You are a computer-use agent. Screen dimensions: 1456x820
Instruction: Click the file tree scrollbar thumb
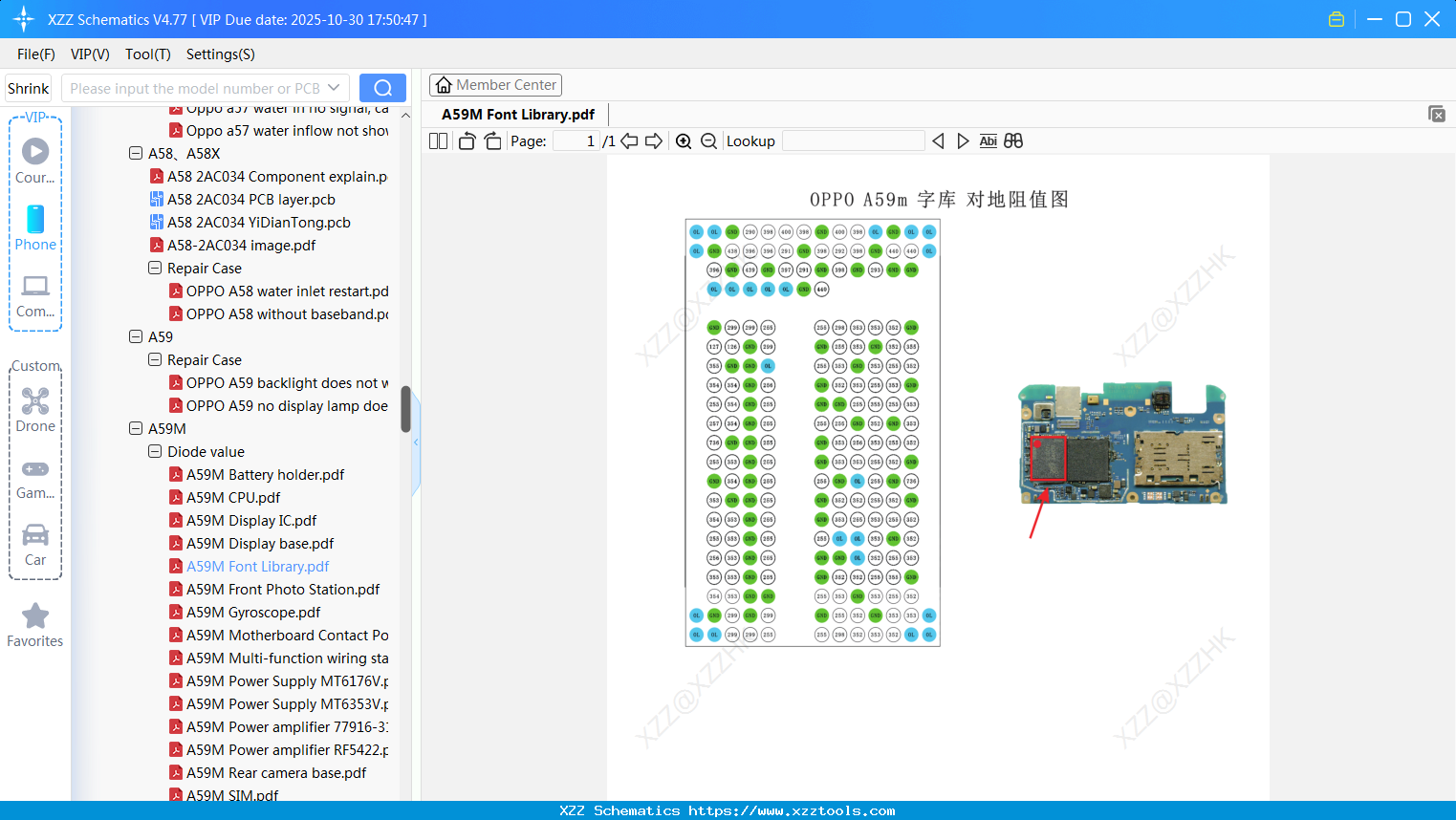(405, 409)
